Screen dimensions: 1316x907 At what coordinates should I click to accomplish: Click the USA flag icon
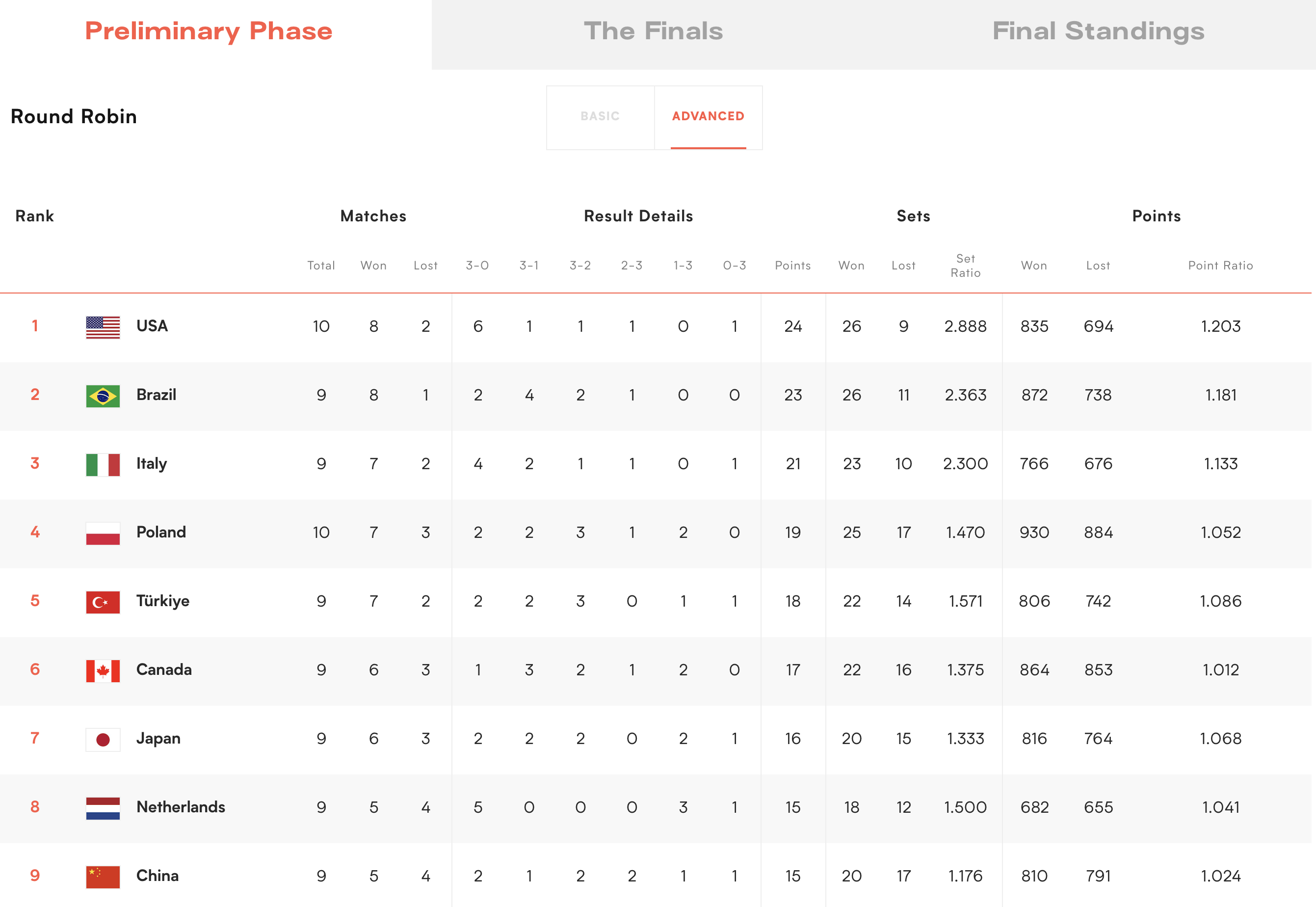coord(103,327)
